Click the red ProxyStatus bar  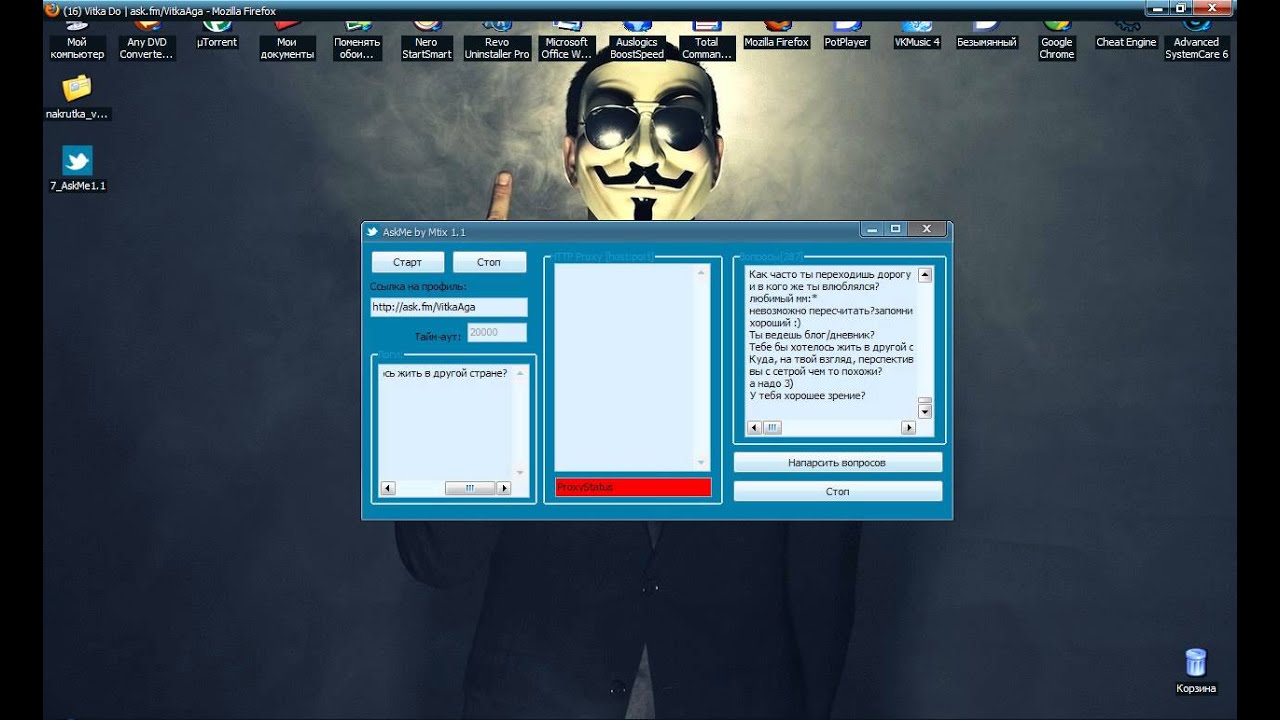634,487
